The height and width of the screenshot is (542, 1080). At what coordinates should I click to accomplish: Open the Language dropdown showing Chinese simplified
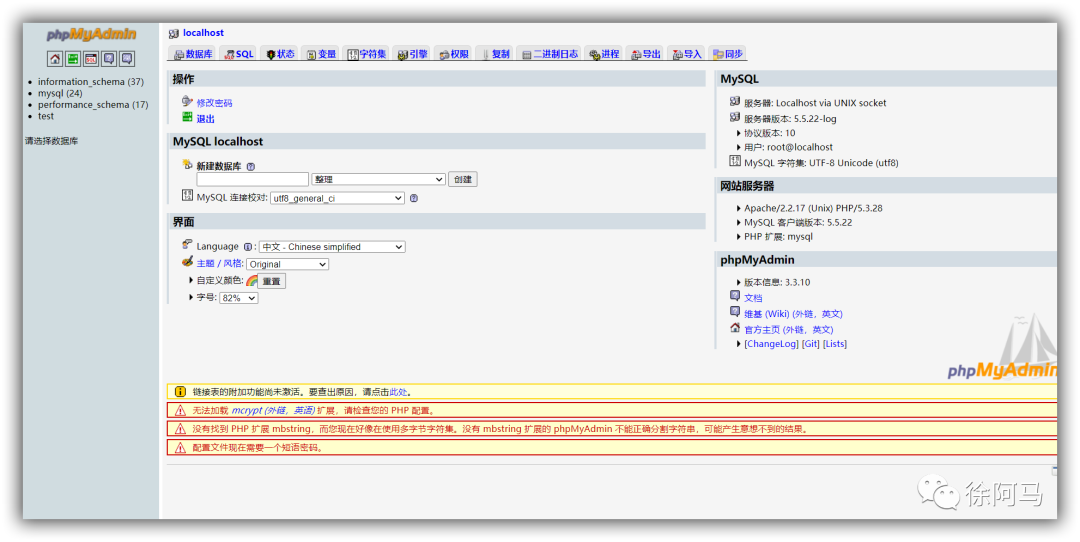[333, 247]
